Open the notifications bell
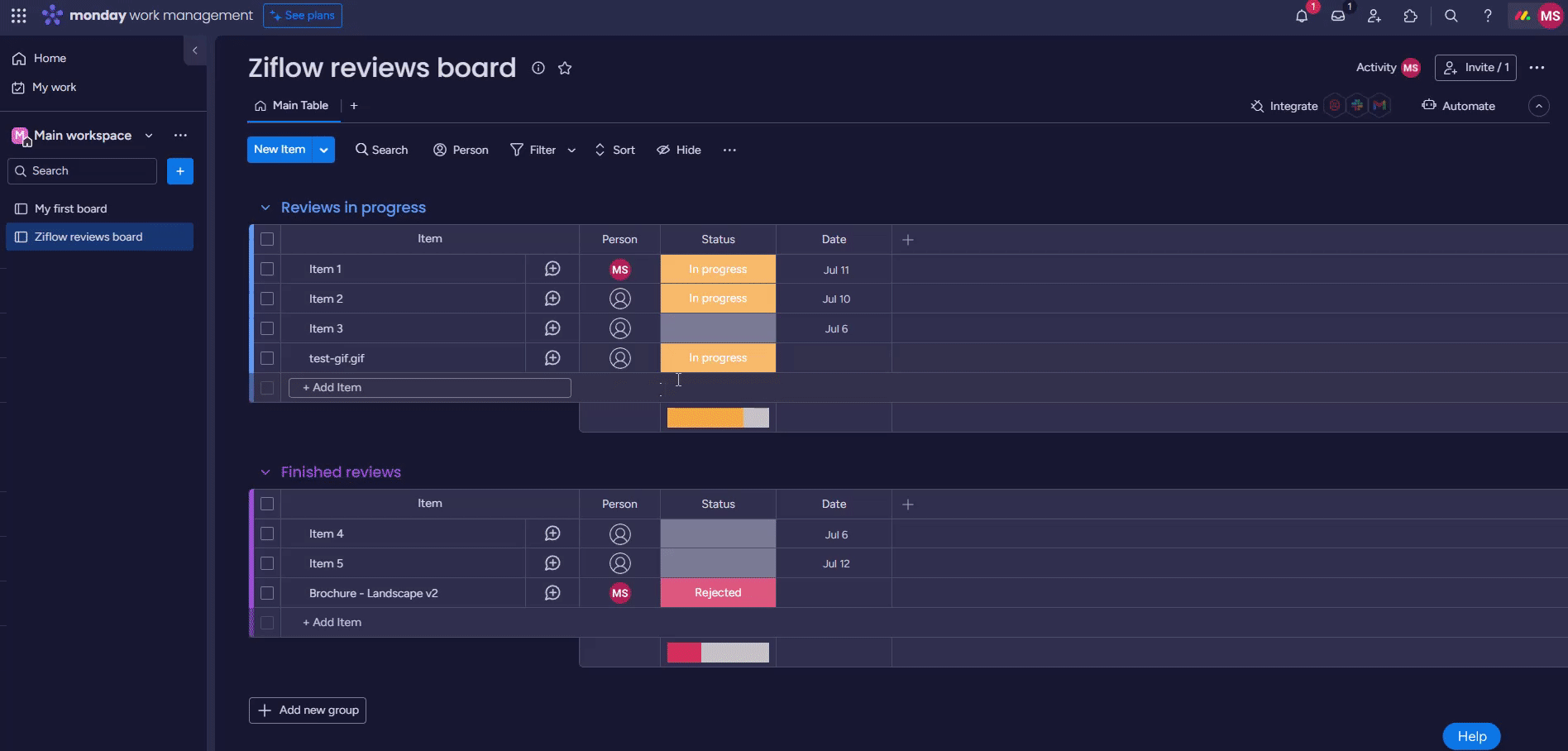The height and width of the screenshot is (751, 1568). [1301, 16]
